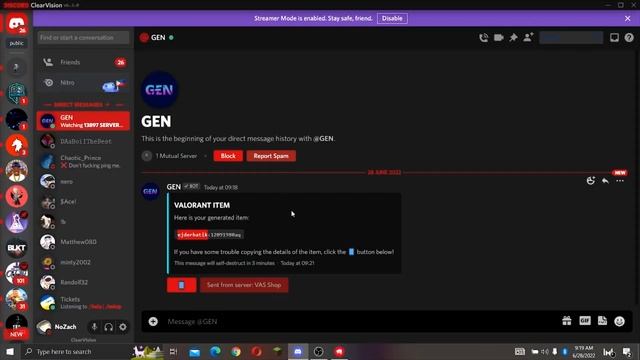This screenshot has width=640, height=360.
Task: Open Chaotic_Prince direct message
Action: (84, 161)
